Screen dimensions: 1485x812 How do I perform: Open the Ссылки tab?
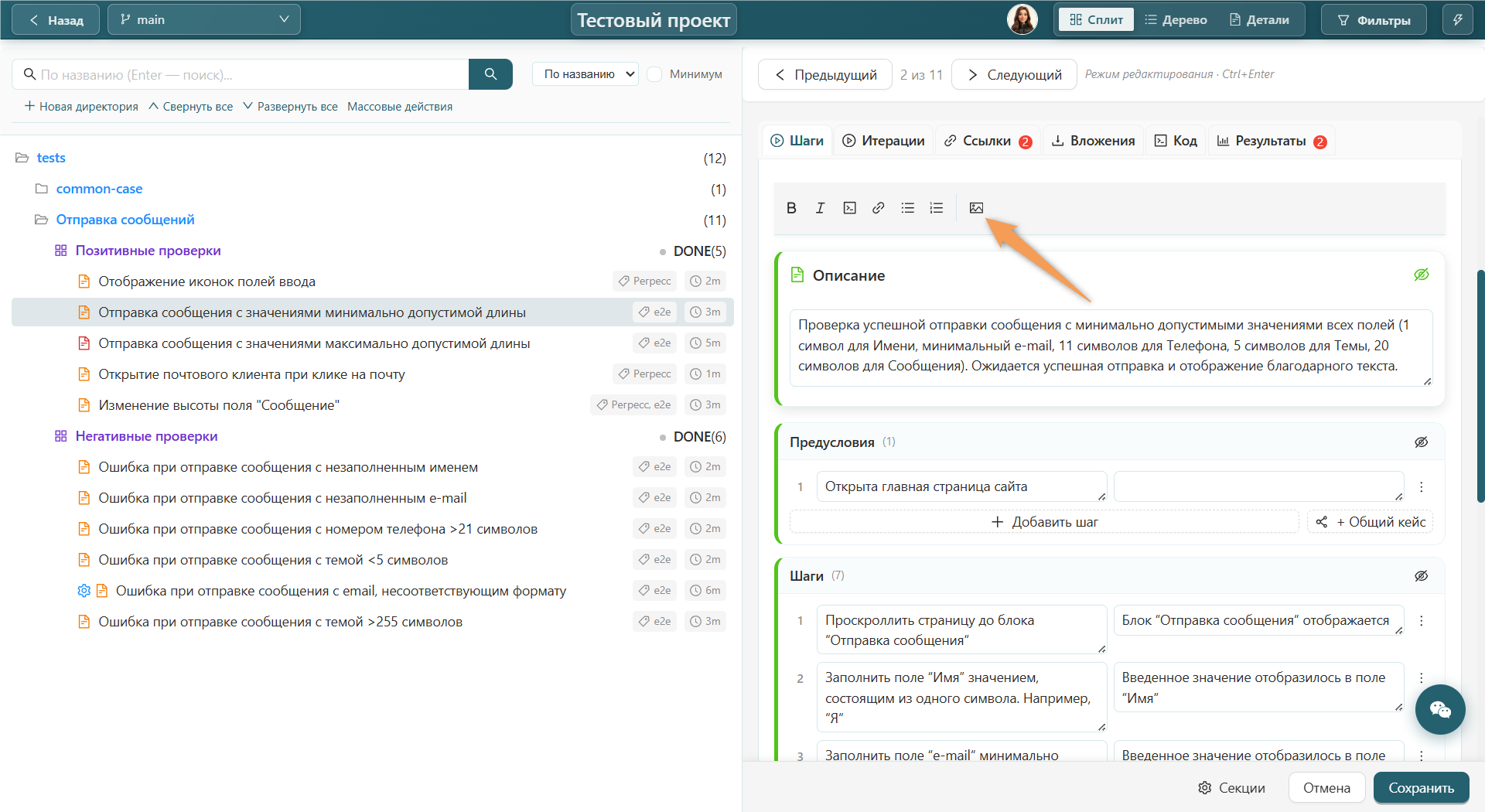pyautogui.click(x=988, y=141)
